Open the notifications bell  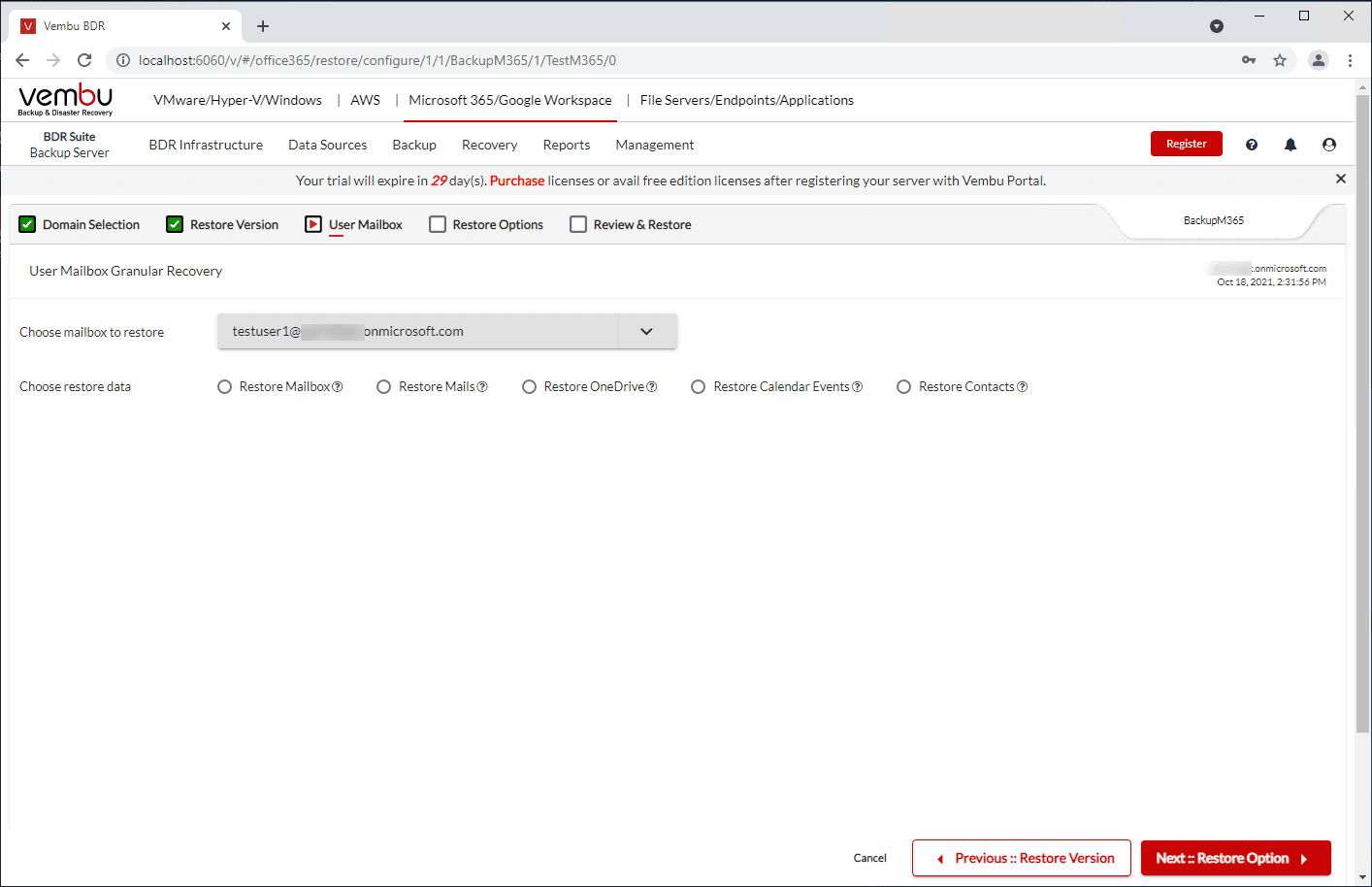(1290, 145)
